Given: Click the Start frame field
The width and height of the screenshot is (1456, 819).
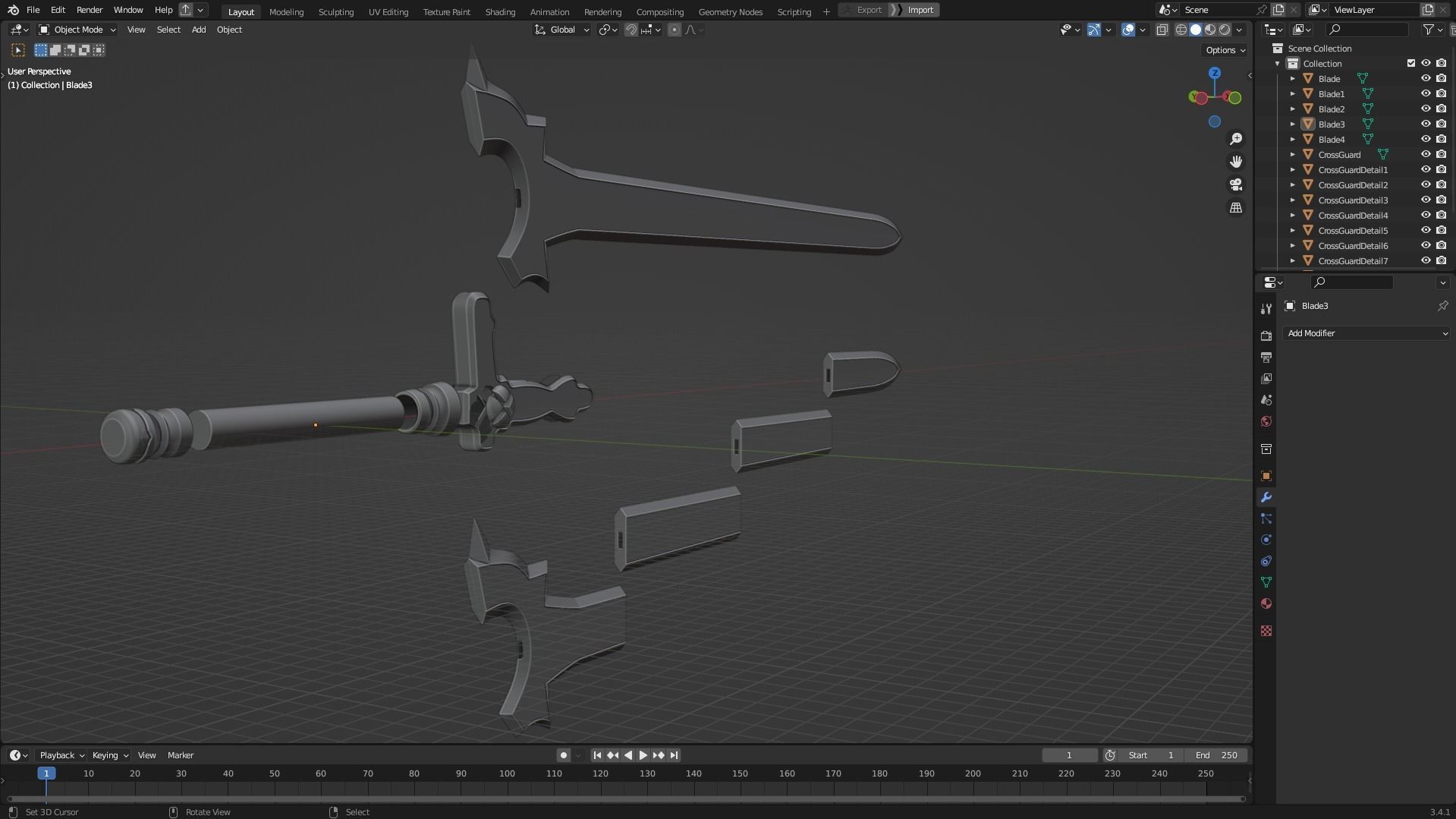Looking at the screenshot, I should (x=1151, y=755).
